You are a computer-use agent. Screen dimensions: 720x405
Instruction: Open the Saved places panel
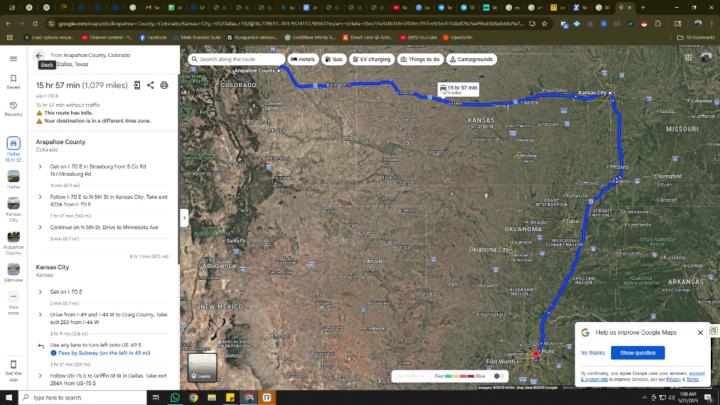pos(13,82)
